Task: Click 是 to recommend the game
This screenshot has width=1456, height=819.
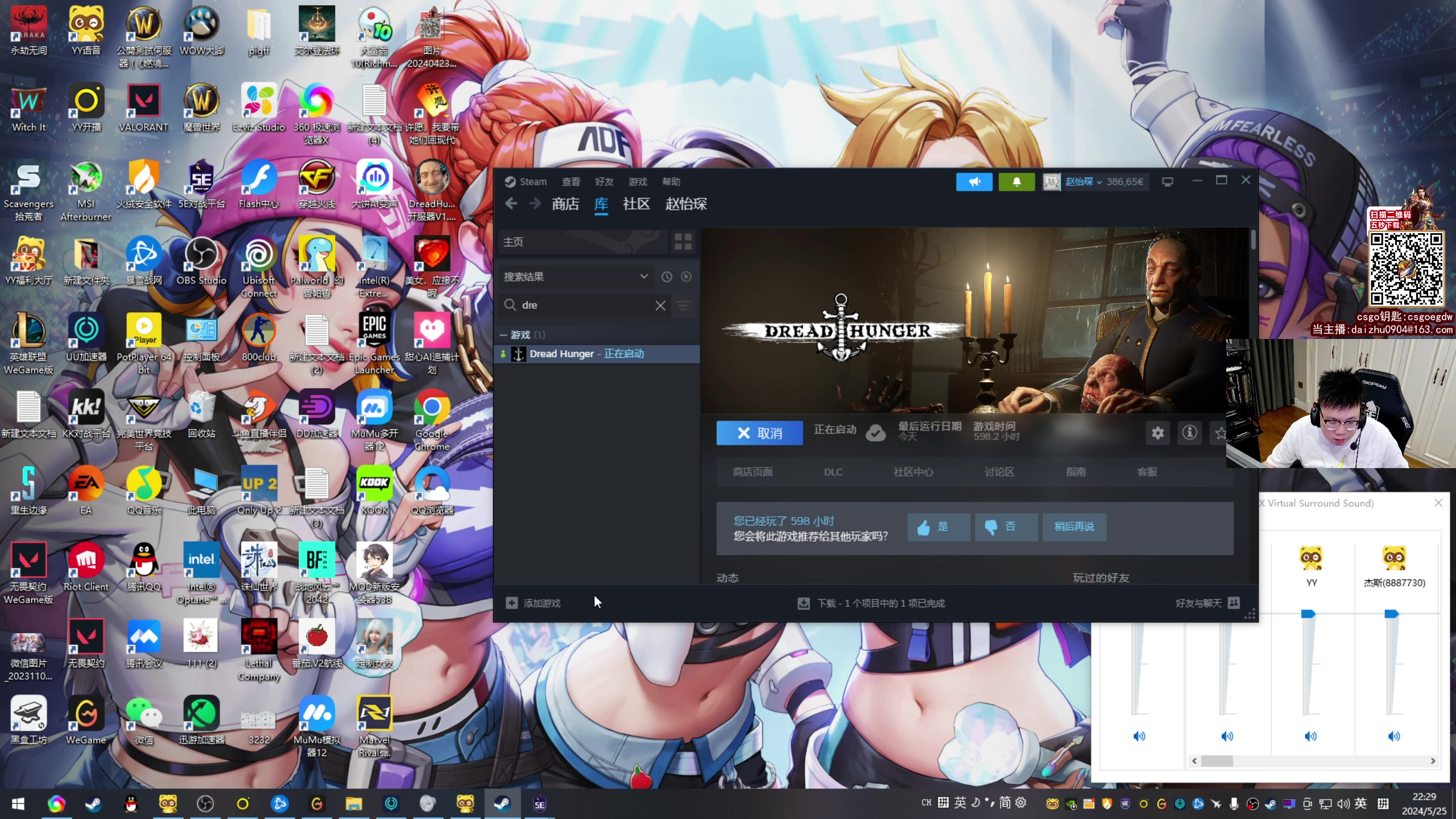Action: pyautogui.click(x=938, y=527)
